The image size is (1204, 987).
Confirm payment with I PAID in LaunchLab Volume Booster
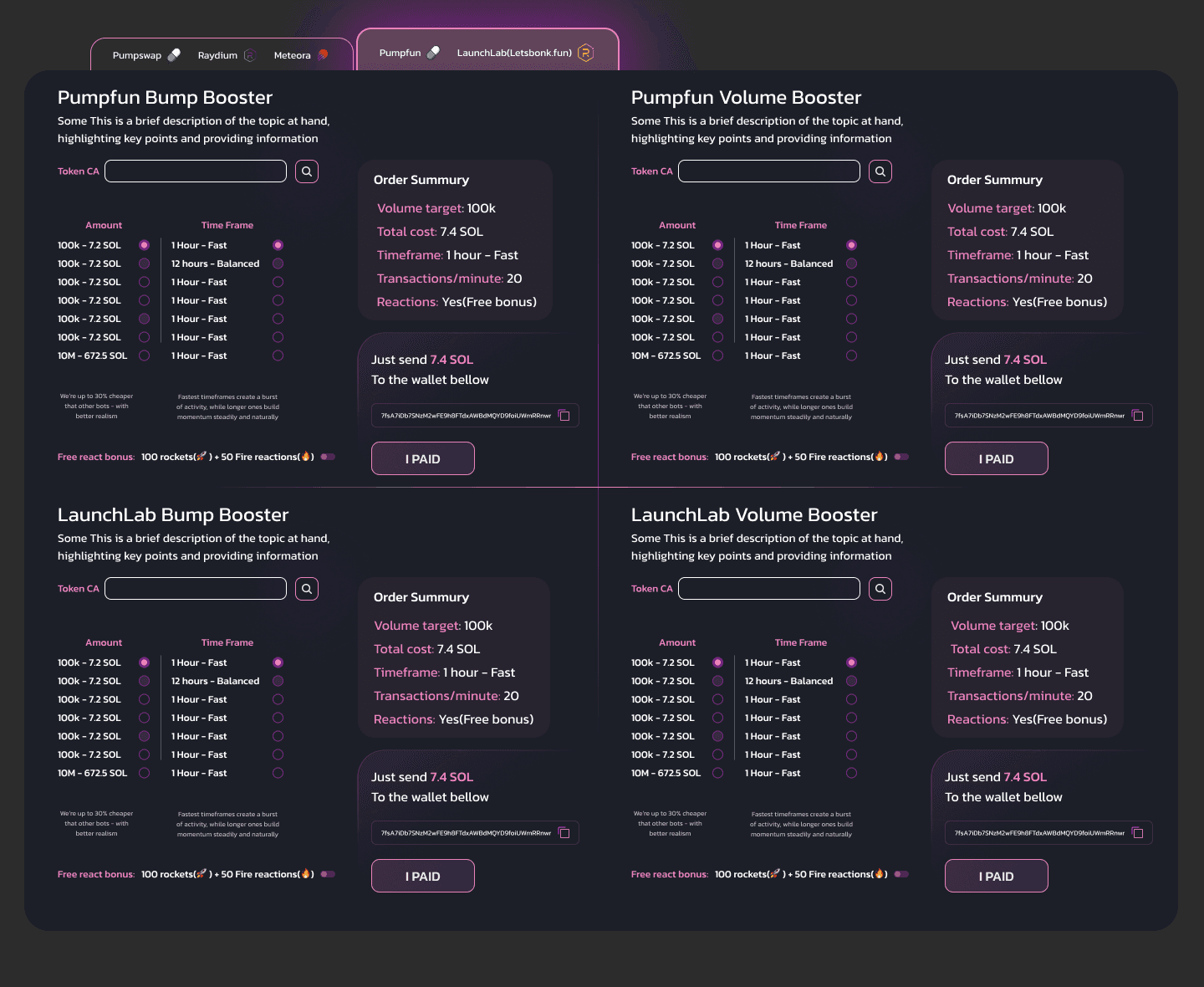[997, 876]
